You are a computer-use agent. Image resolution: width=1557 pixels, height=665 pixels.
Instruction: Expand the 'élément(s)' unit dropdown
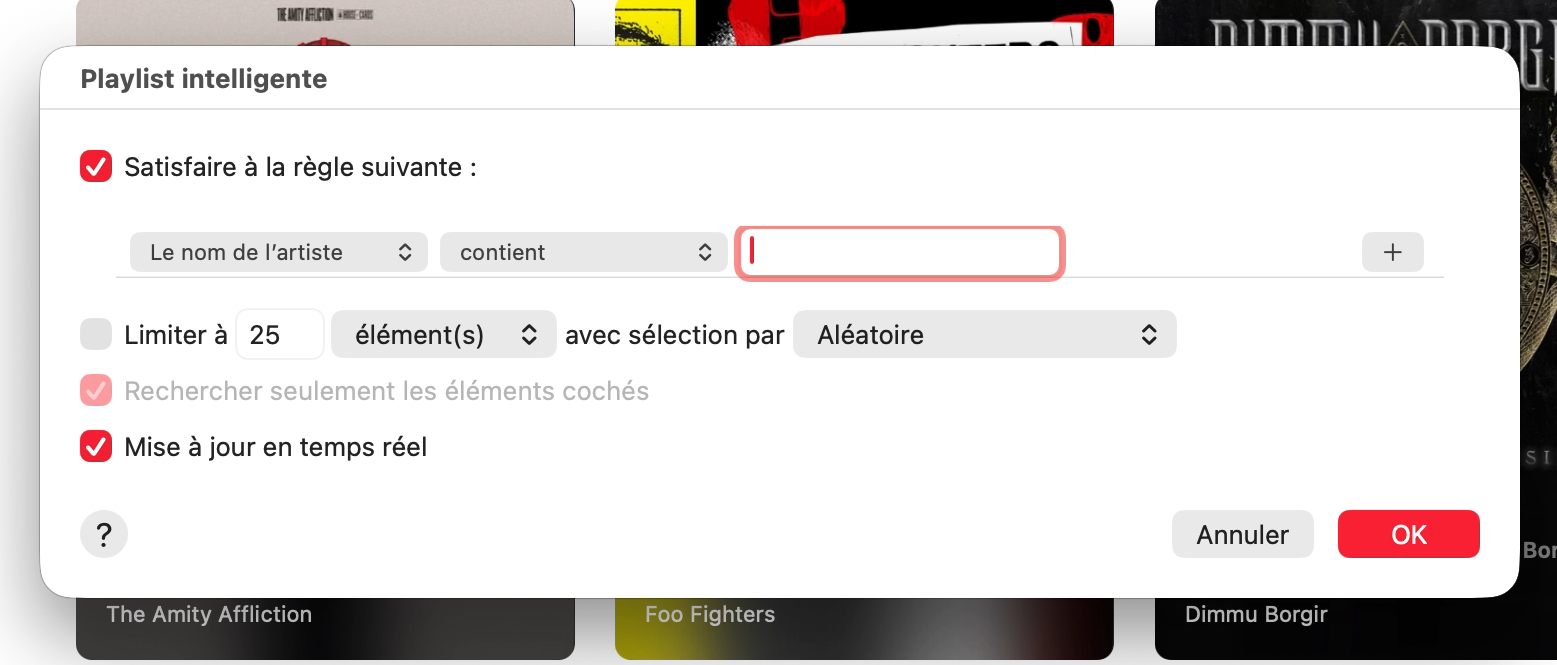point(444,335)
